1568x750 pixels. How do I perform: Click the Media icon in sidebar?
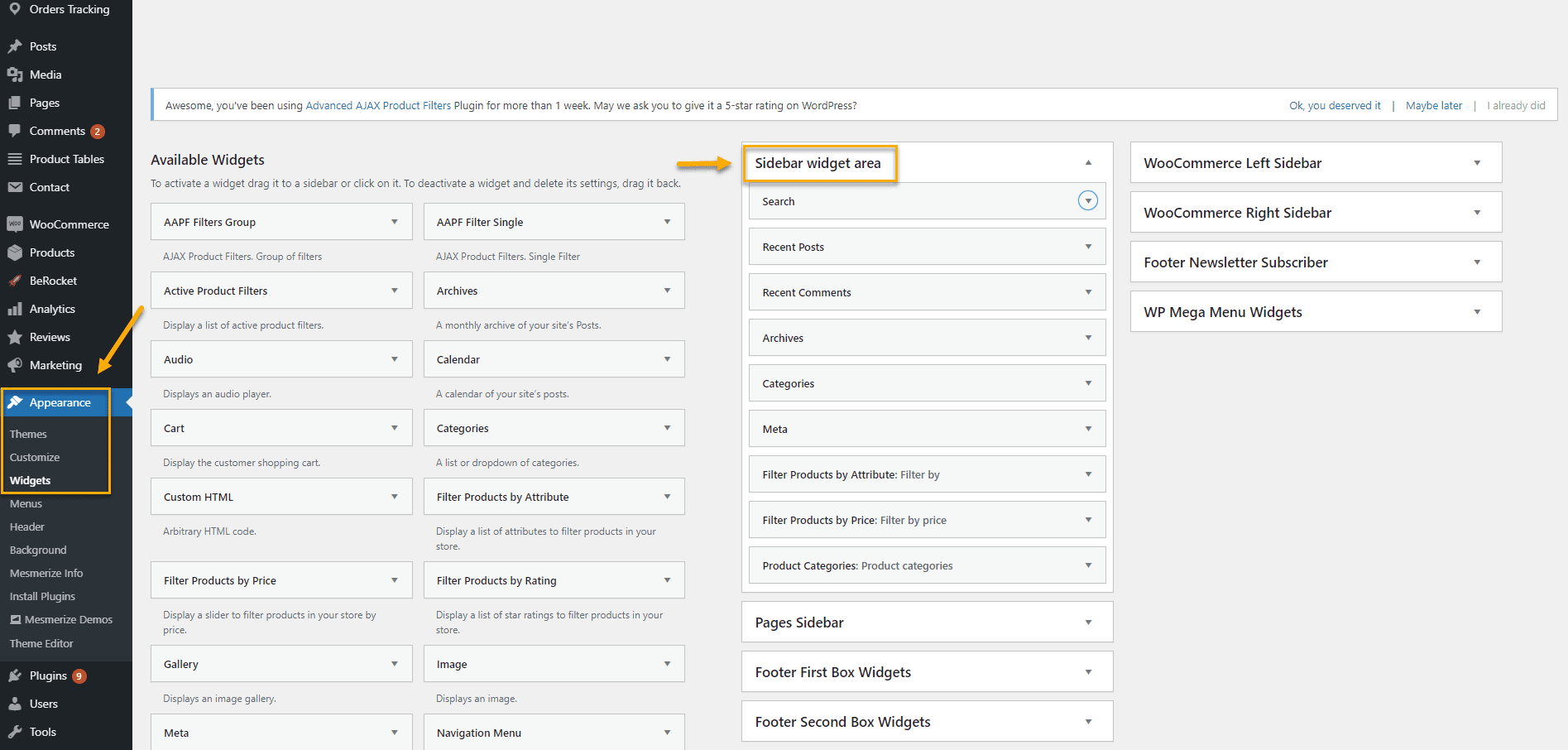(15, 75)
